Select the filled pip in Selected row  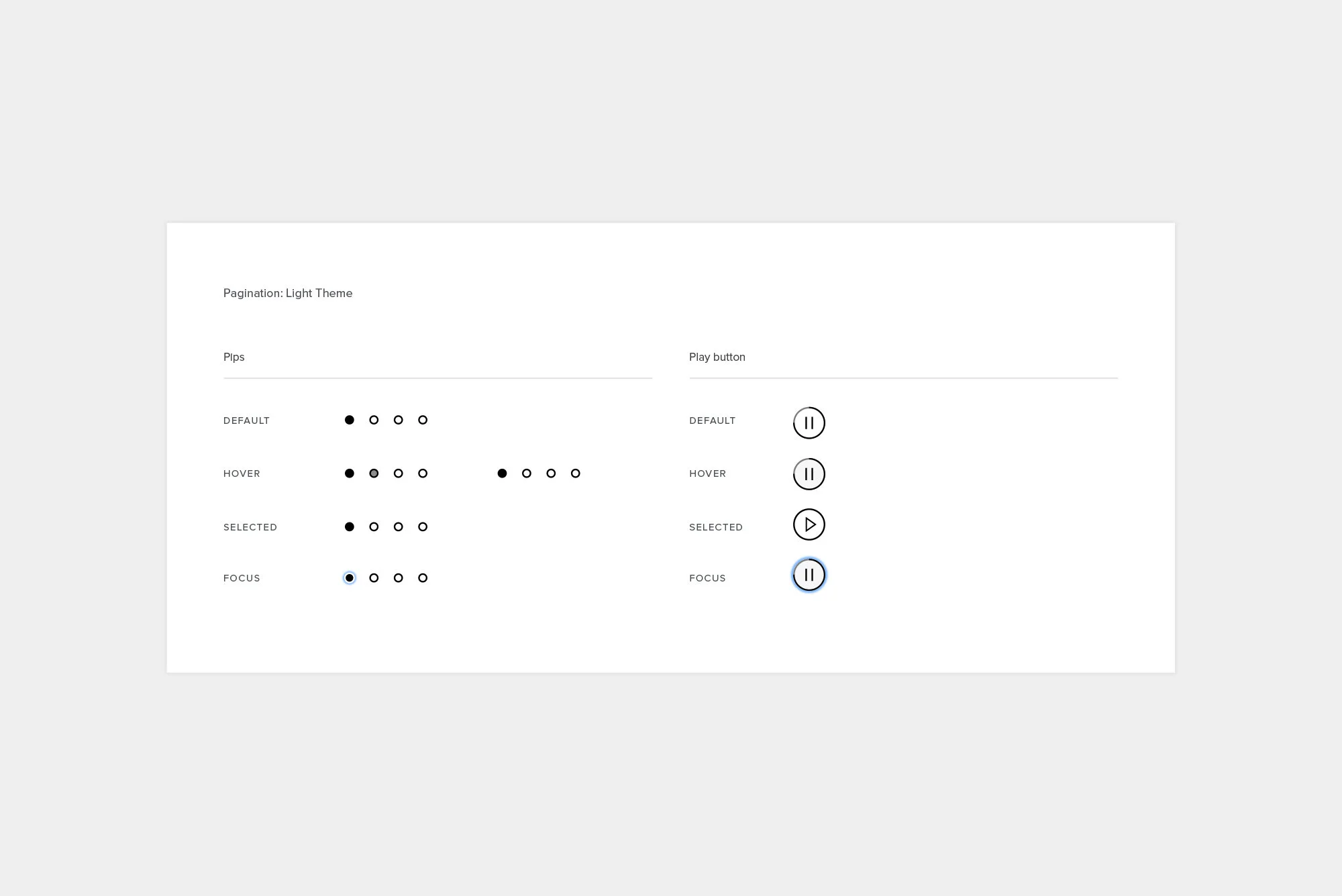click(x=349, y=526)
